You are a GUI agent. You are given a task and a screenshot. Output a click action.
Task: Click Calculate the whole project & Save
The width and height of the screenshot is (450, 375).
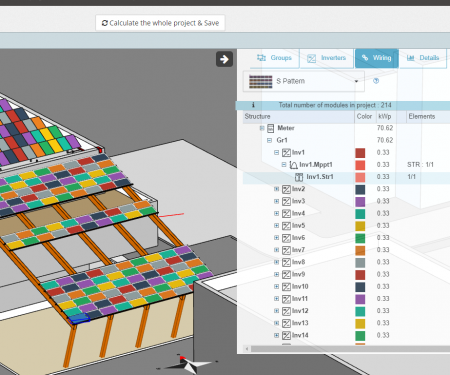160,23
